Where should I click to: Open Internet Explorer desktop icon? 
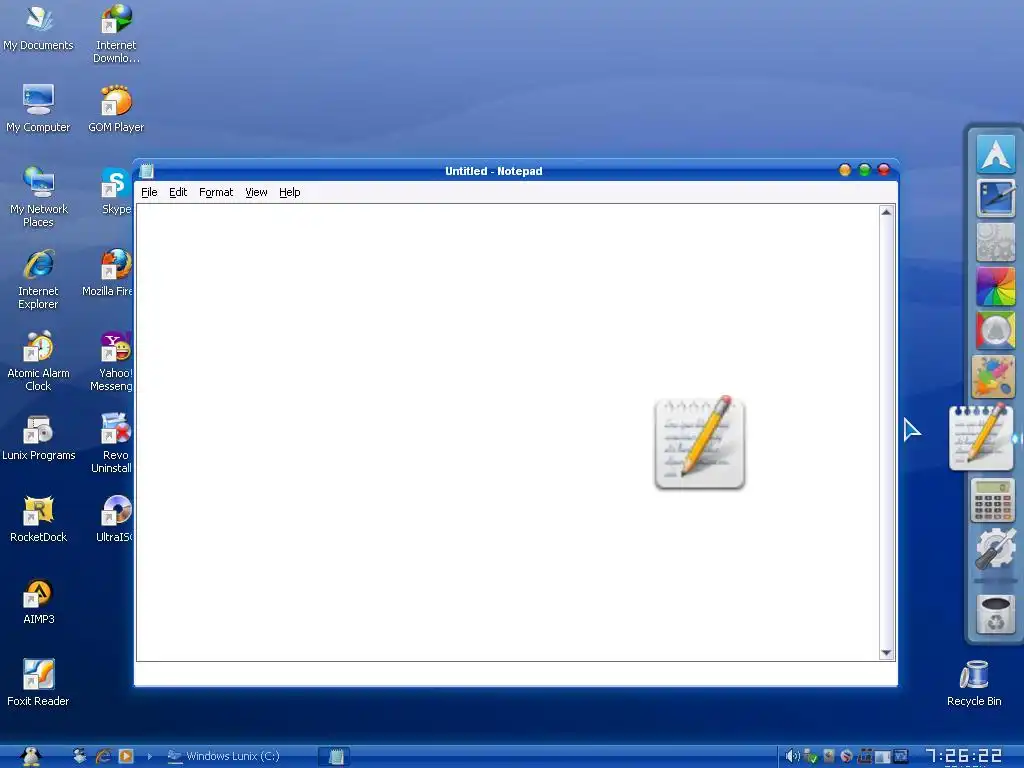tap(38, 279)
